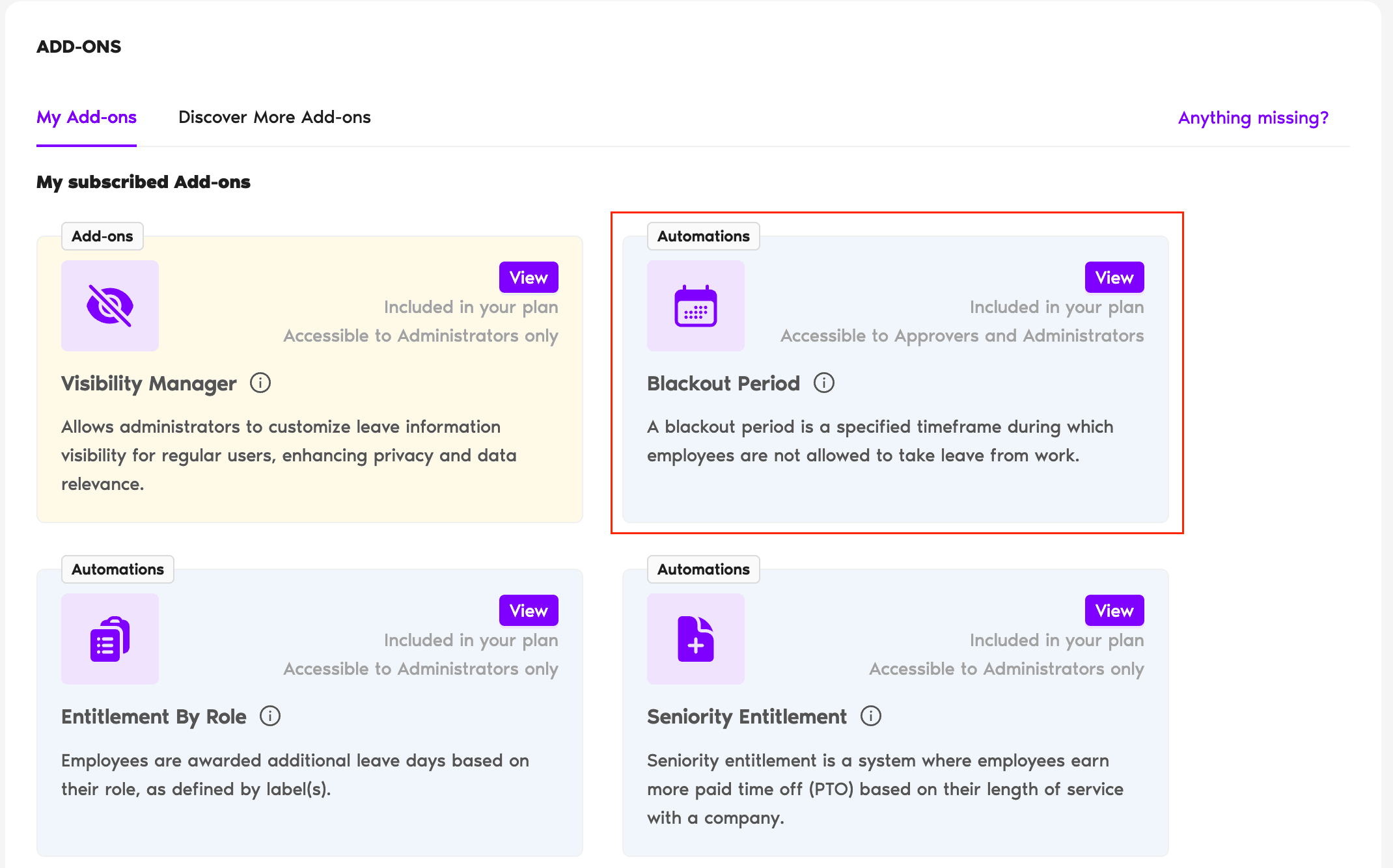Click the Automations badge on Seniority Entitlement
The width and height of the screenshot is (1393, 868).
click(x=703, y=569)
